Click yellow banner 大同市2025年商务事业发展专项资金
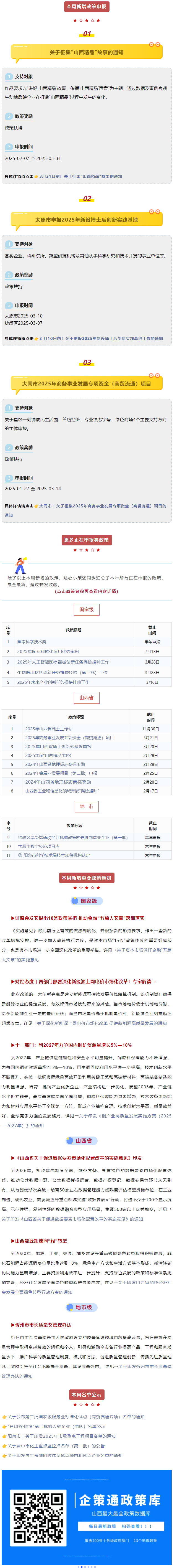 [x=86, y=383]
